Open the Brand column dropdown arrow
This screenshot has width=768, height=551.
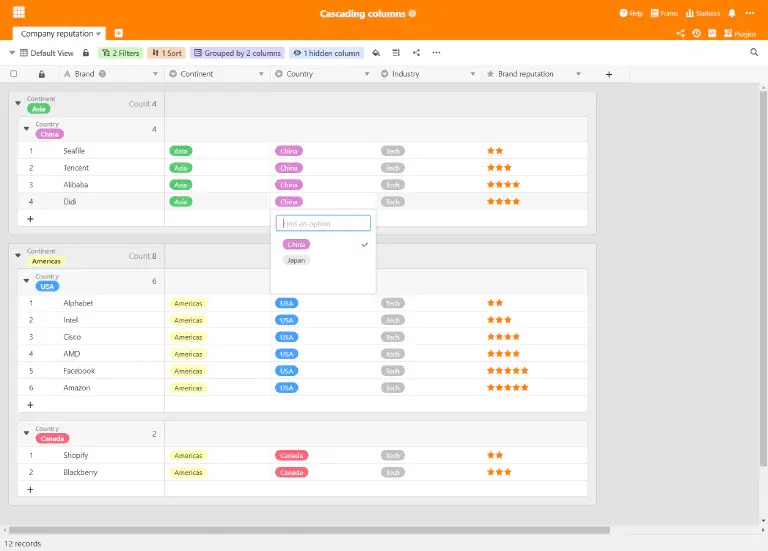155,74
